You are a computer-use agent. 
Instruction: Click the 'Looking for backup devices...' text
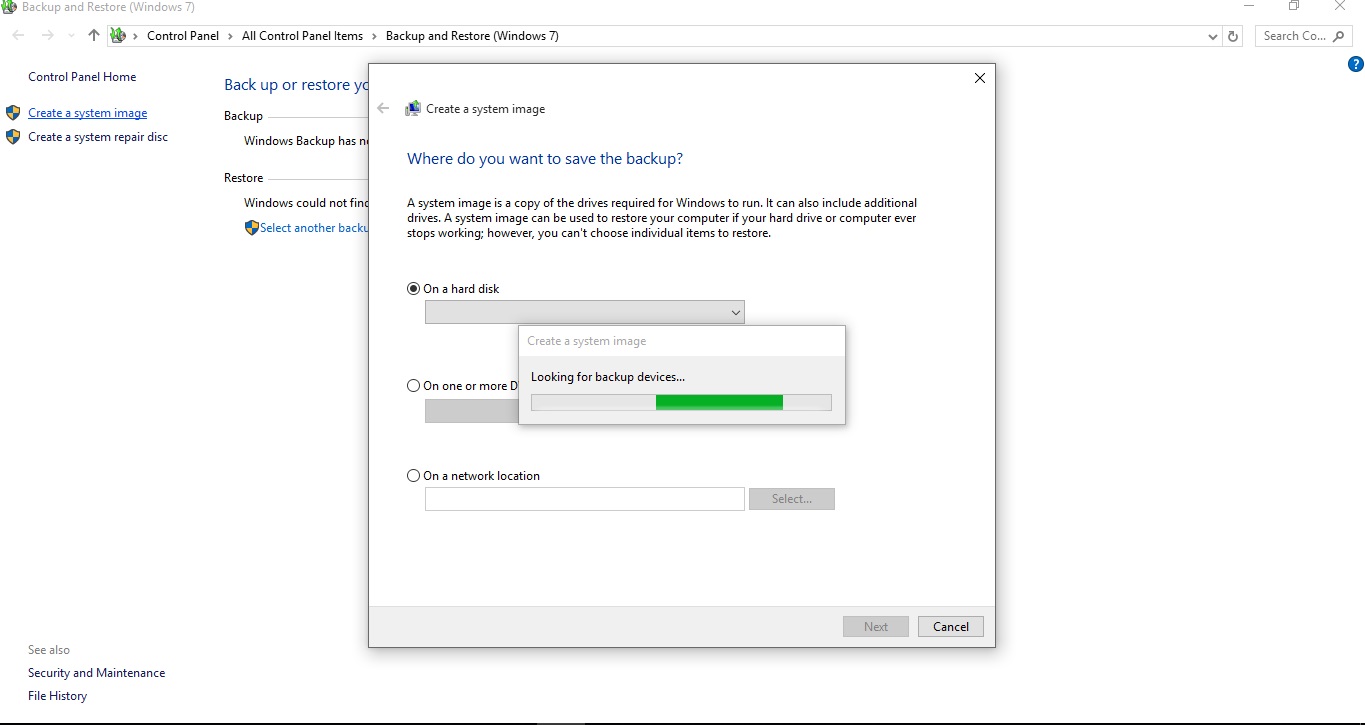(608, 377)
